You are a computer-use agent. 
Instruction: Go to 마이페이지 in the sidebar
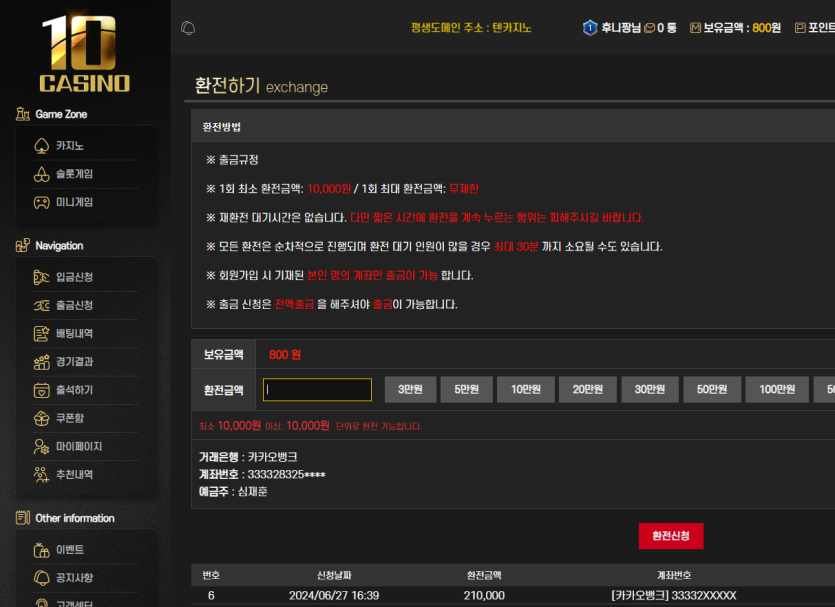tap(79, 446)
